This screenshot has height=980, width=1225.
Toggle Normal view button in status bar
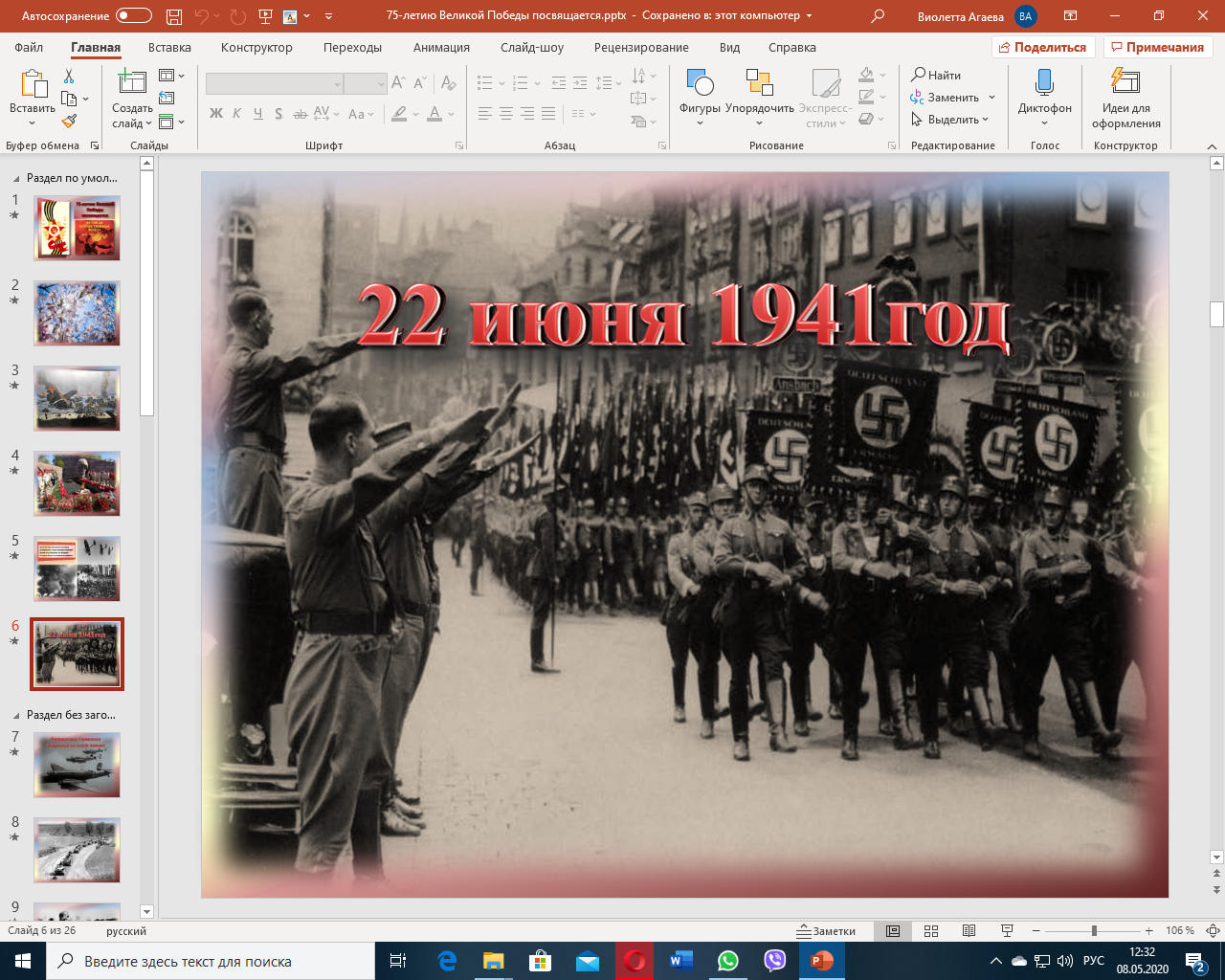tap(893, 931)
